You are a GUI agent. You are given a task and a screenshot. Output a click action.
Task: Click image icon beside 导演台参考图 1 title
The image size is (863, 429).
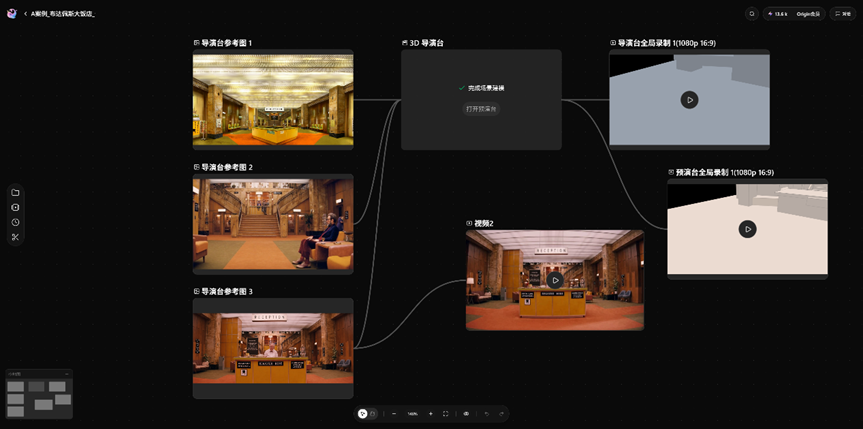[196, 42]
